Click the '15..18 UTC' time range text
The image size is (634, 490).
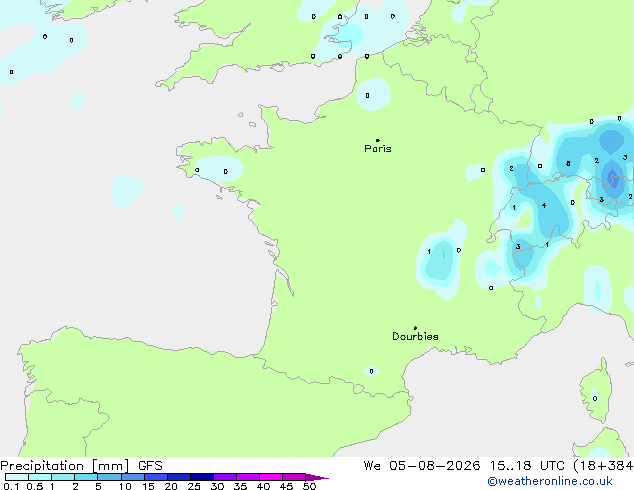tap(527, 466)
